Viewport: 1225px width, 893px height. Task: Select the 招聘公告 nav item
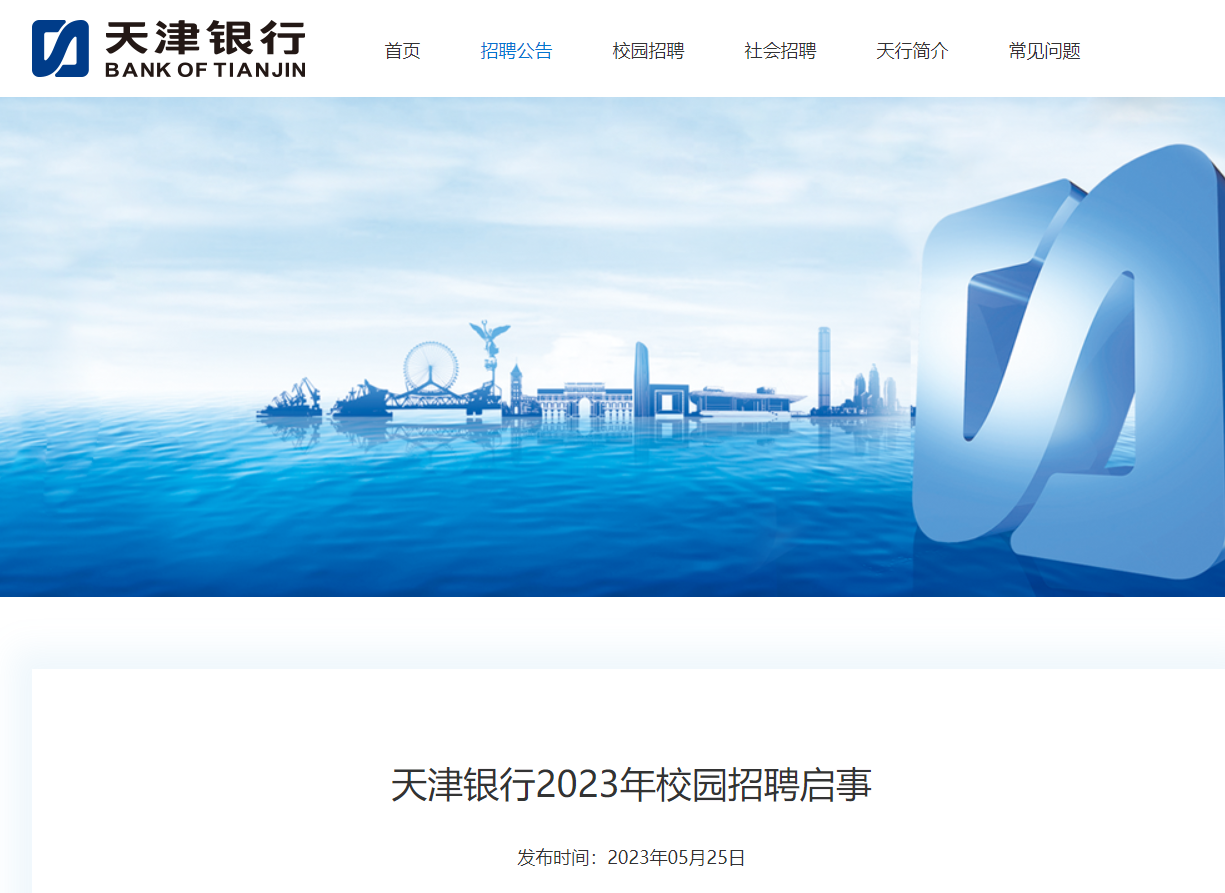pos(516,51)
